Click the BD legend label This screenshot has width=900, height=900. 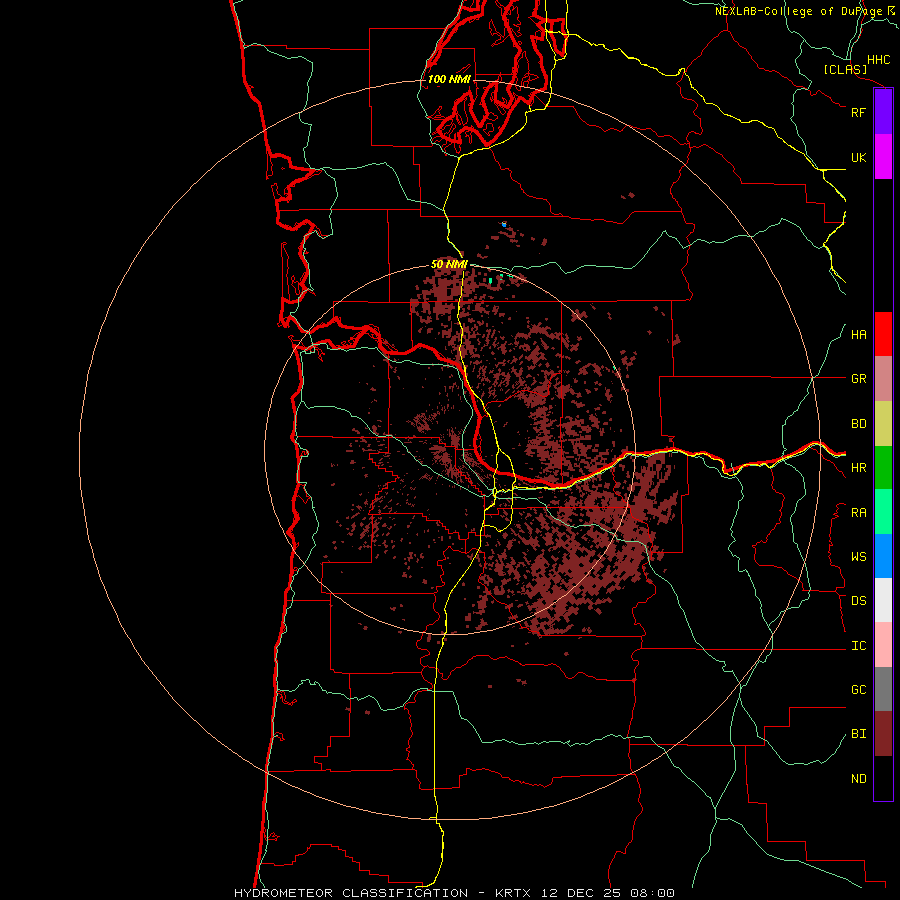click(x=858, y=424)
